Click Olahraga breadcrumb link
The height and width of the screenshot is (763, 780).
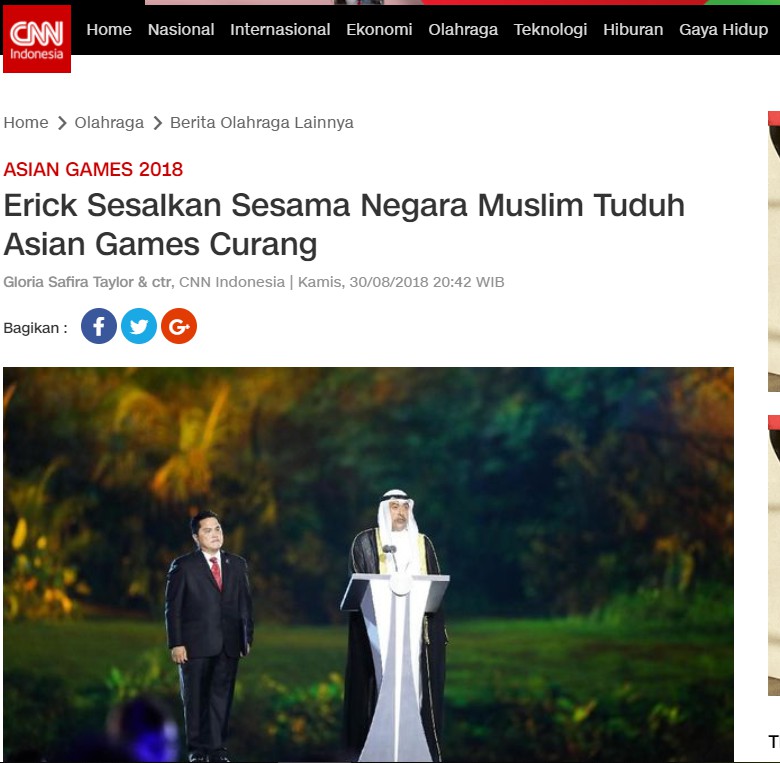coord(109,122)
